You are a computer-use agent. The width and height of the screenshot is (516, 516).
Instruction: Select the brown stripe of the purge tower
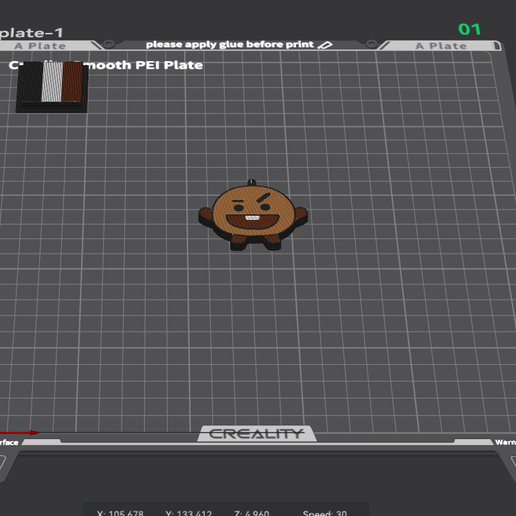72,82
